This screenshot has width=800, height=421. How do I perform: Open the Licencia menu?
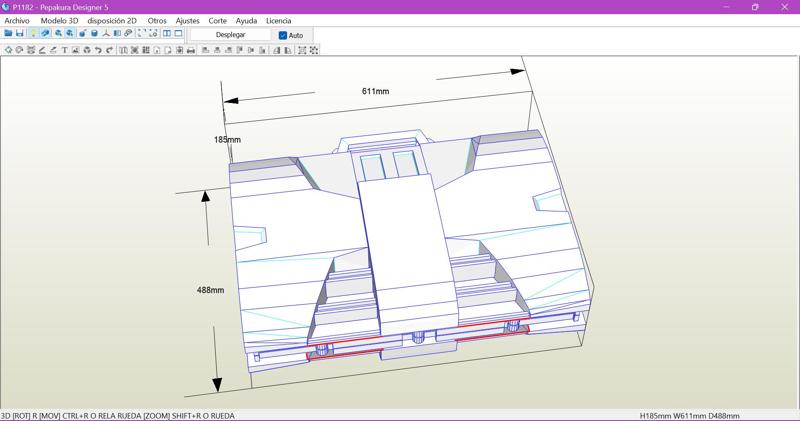coord(278,20)
